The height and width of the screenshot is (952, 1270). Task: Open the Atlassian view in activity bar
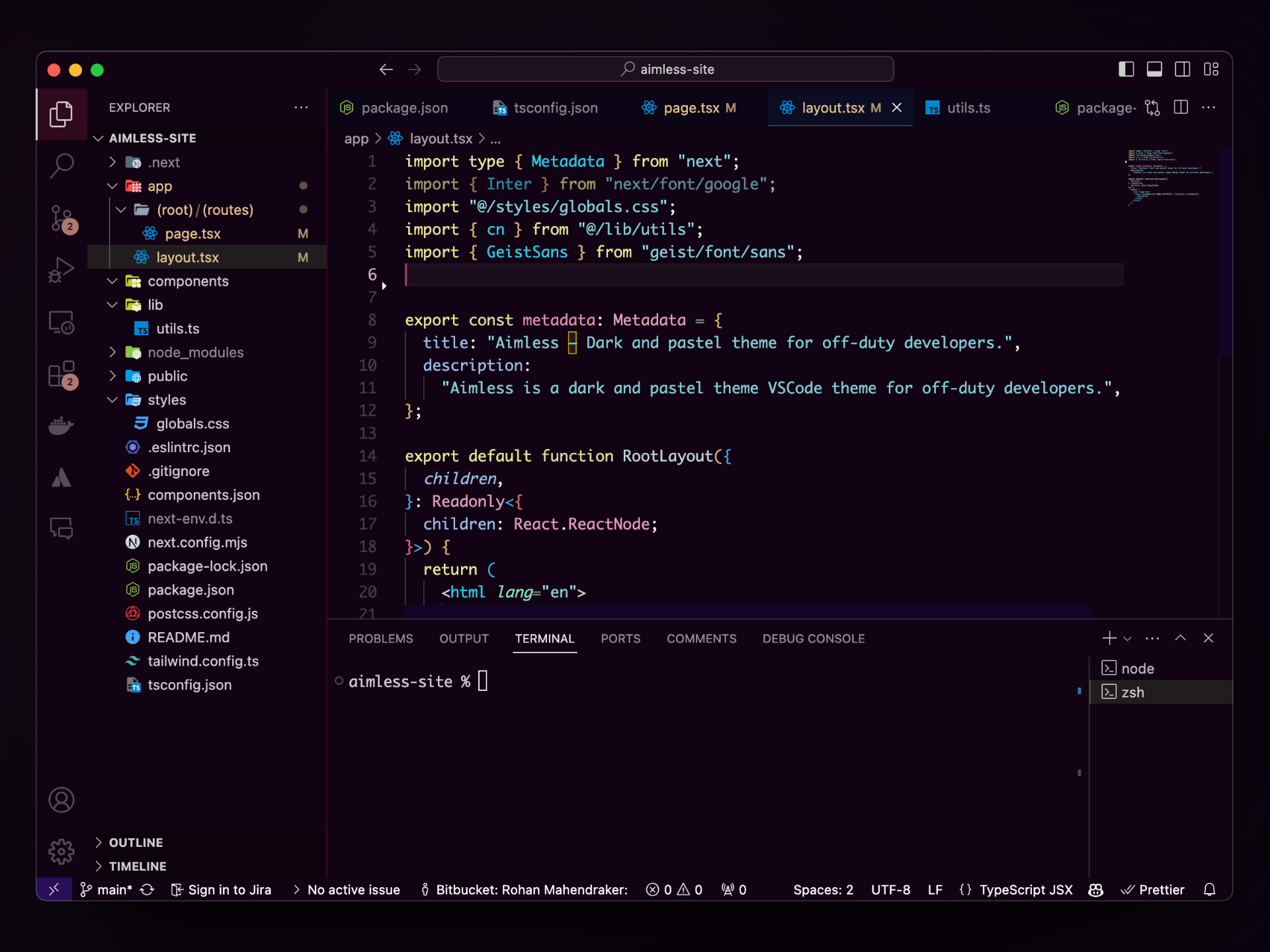click(x=61, y=477)
